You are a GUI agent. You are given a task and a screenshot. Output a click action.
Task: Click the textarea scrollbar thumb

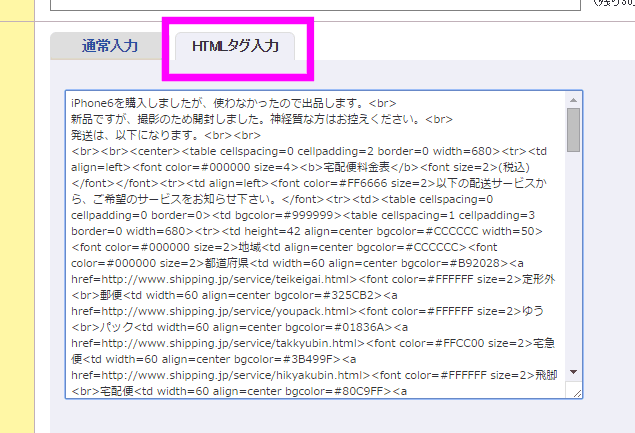[574, 128]
